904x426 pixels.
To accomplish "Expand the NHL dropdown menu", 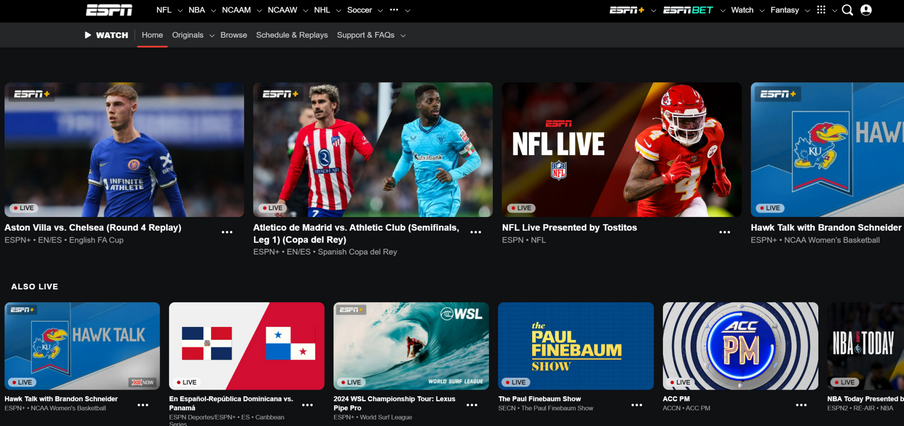I will [x=338, y=10].
